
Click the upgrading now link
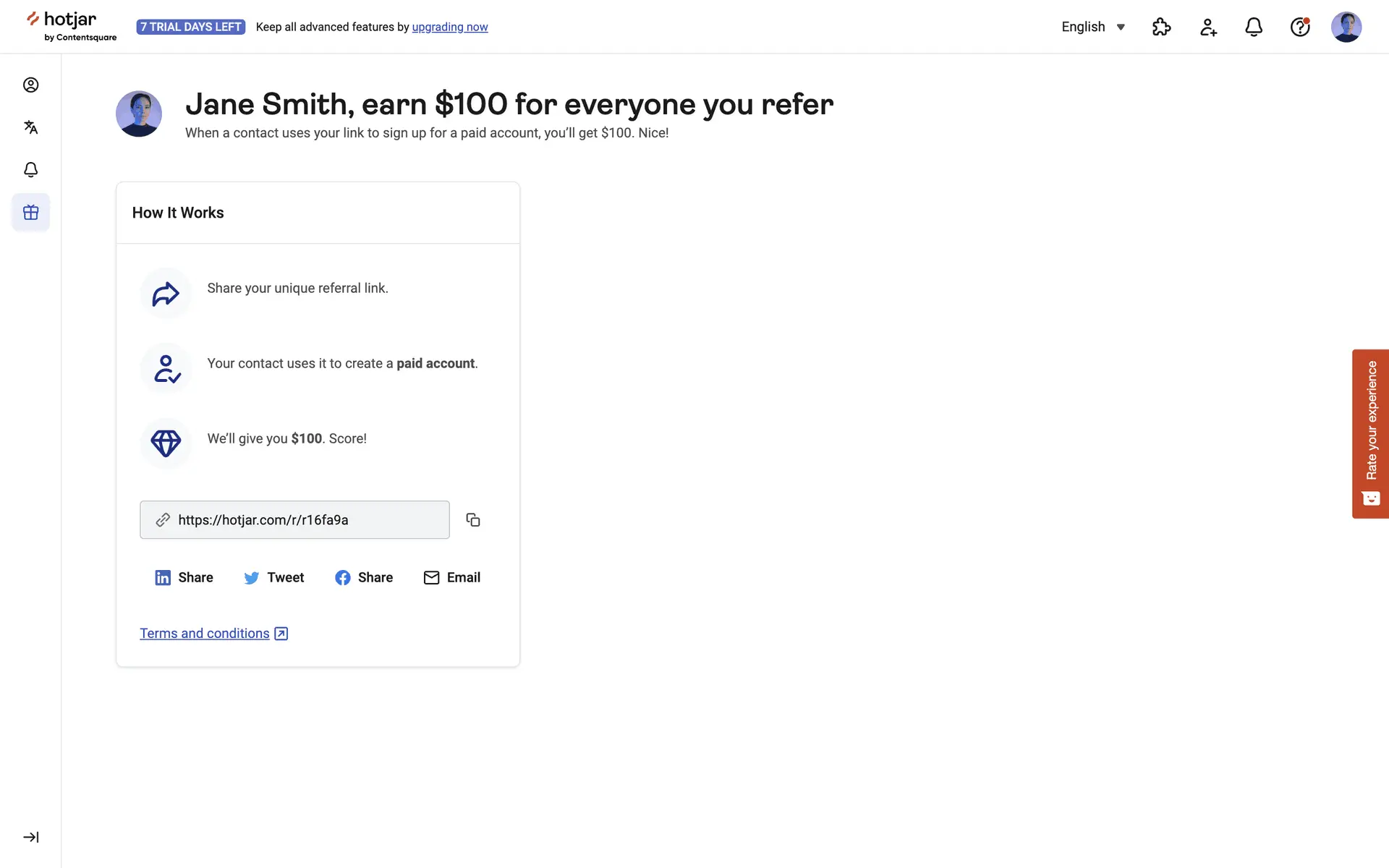[x=450, y=27]
